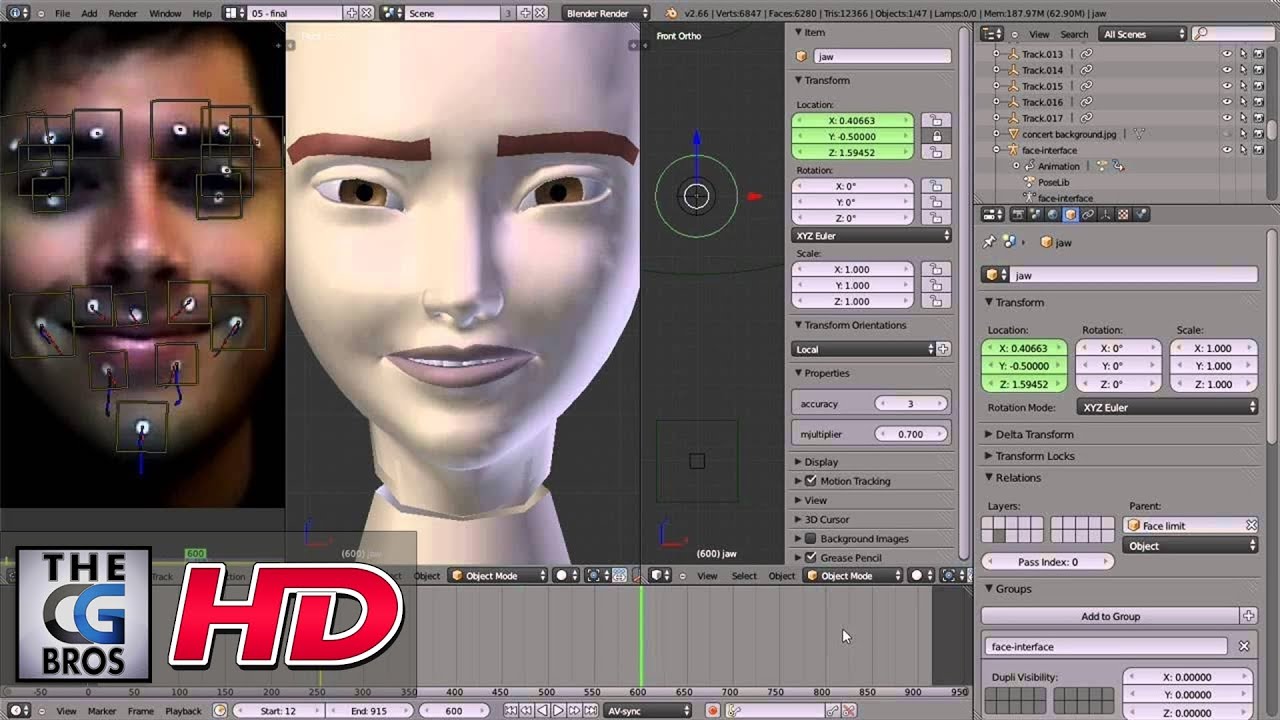Collapse the face-interface tree item

click(997, 150)
